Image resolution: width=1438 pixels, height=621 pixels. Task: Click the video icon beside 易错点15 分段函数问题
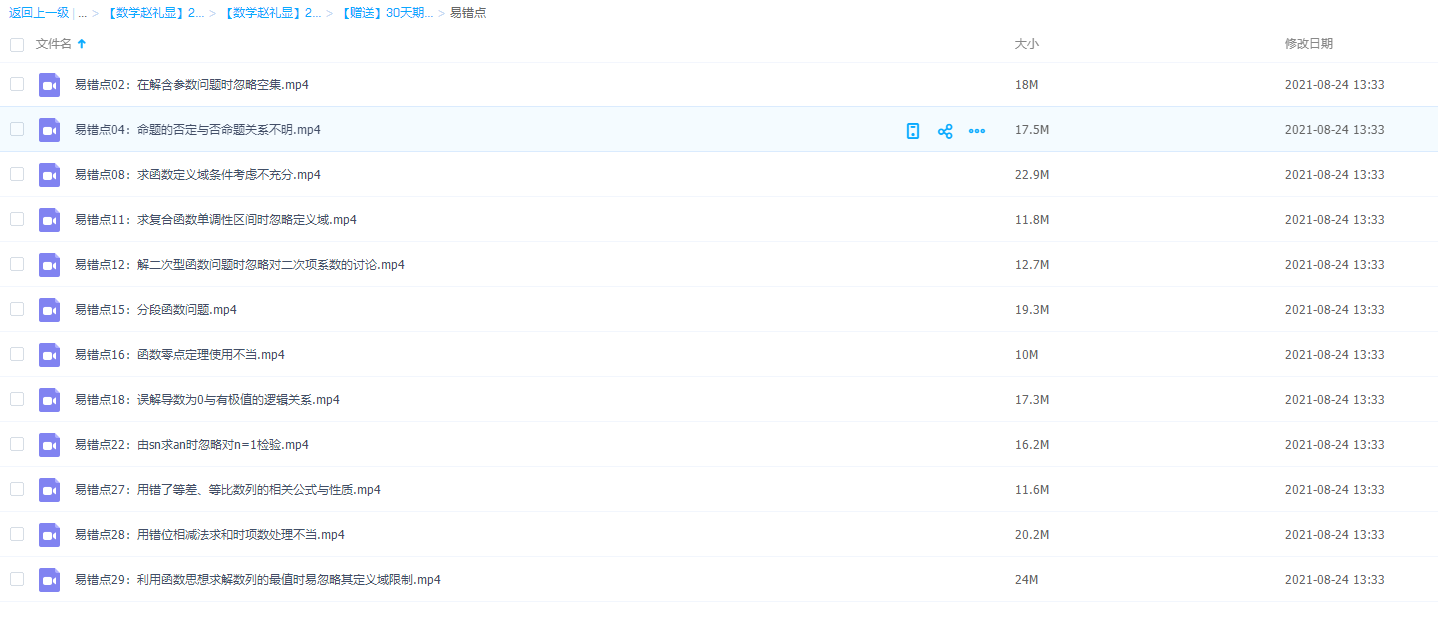[50, 310]
